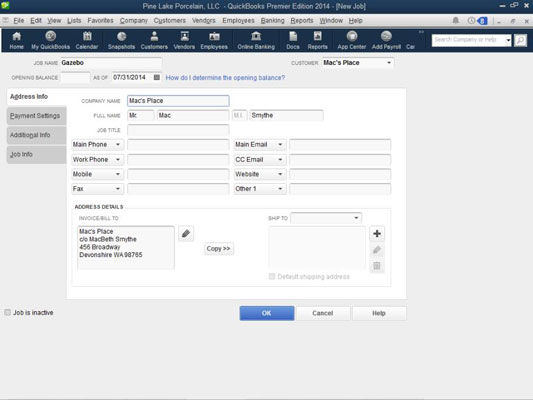Open the Calendar icon in toolbar

pos(87,40)
